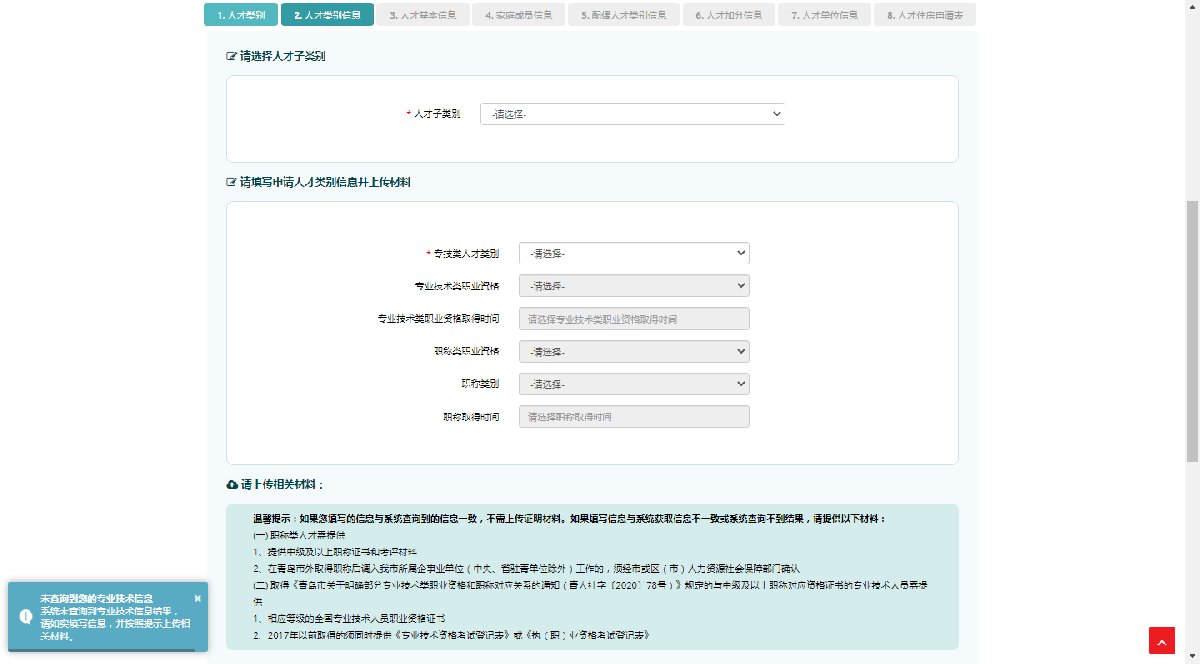Open step 4 家庭成员信息 tab
This screenshot has width=1200, height=664.
point(520,15)
